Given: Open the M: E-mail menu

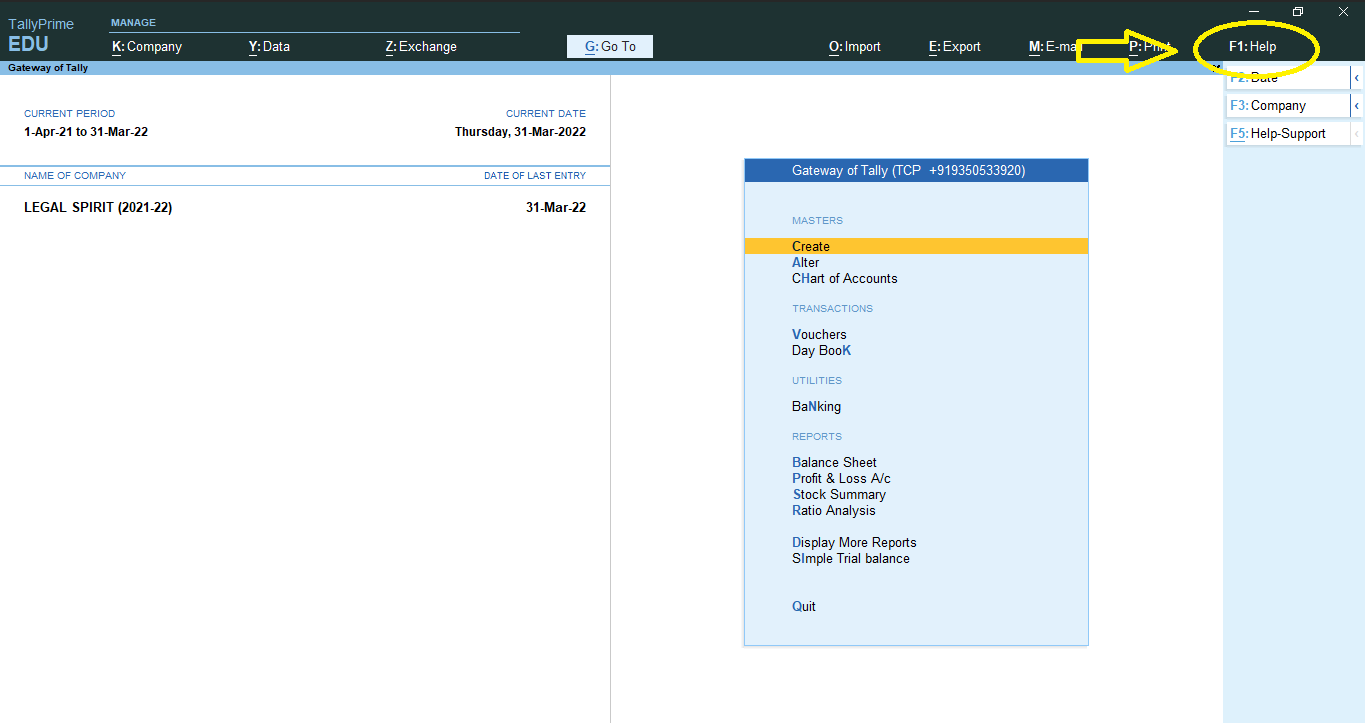Looking at the screenshot, I should tap(1056, 47).
